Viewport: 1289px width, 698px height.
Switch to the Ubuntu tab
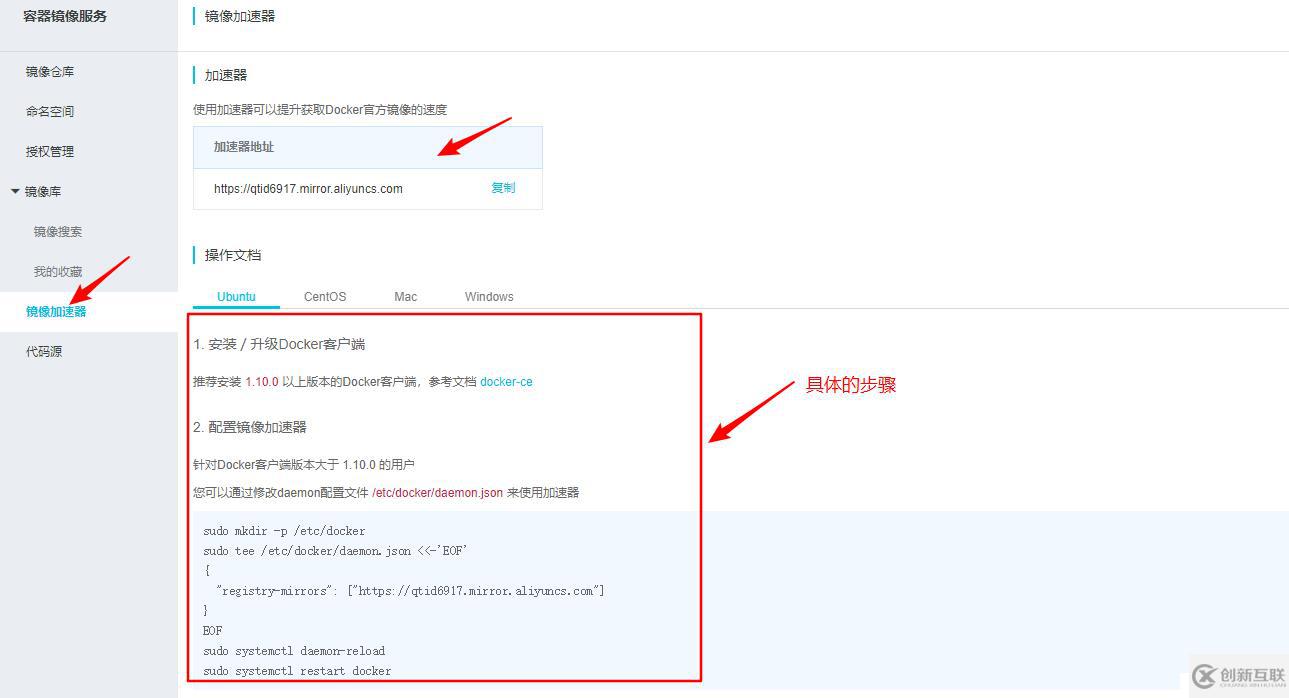(236, 297)
